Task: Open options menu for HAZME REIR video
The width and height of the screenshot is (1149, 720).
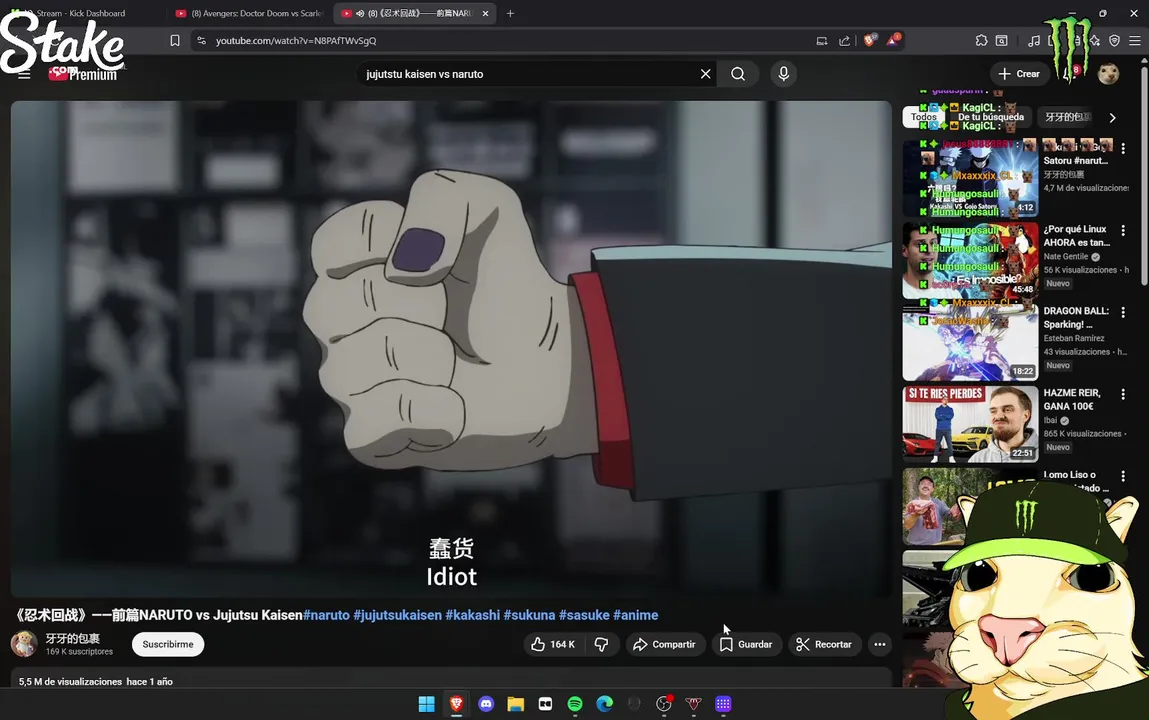Action: point(1123,394)
